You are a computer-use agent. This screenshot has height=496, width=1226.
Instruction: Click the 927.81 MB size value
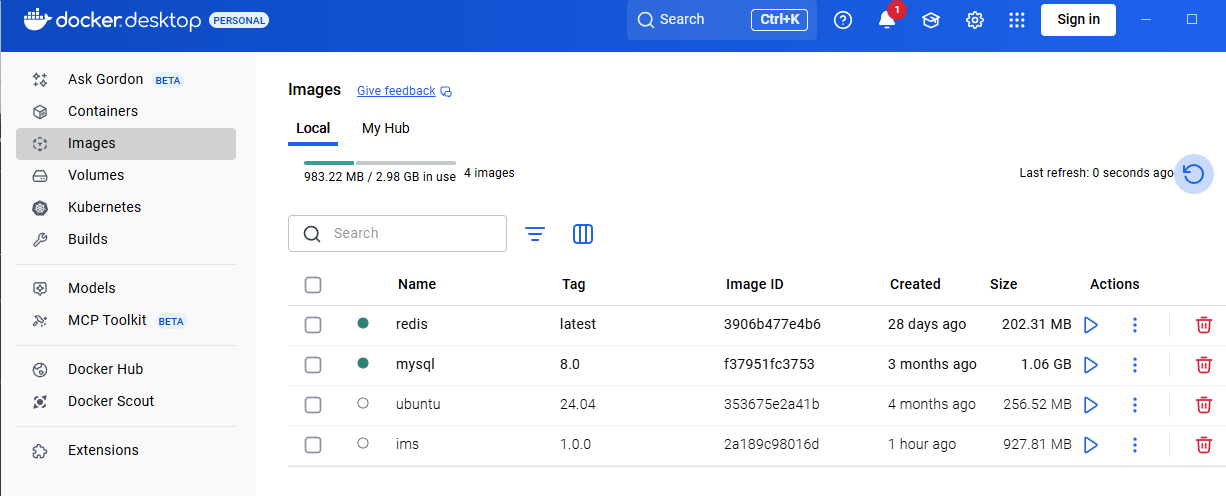[x=1036, y=444]
